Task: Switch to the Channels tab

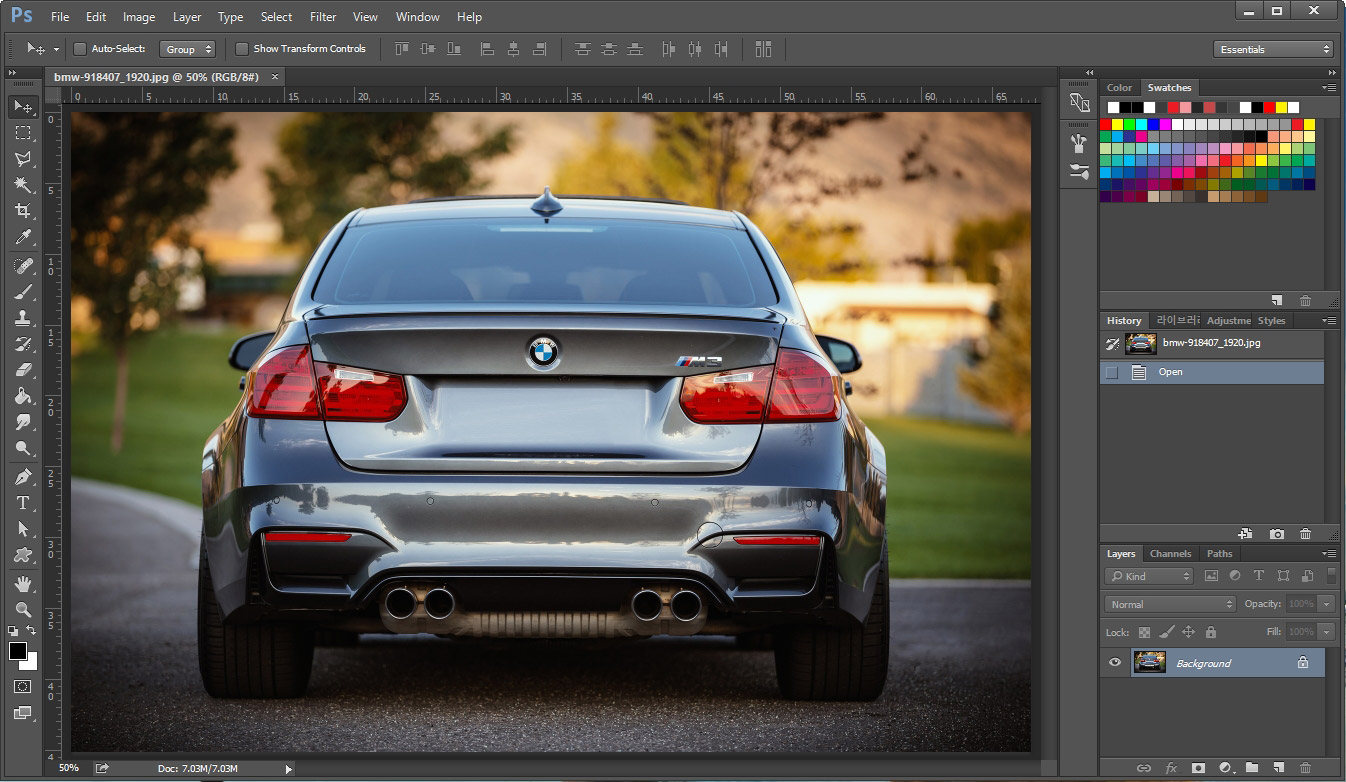Action: tap(1170, 553)
